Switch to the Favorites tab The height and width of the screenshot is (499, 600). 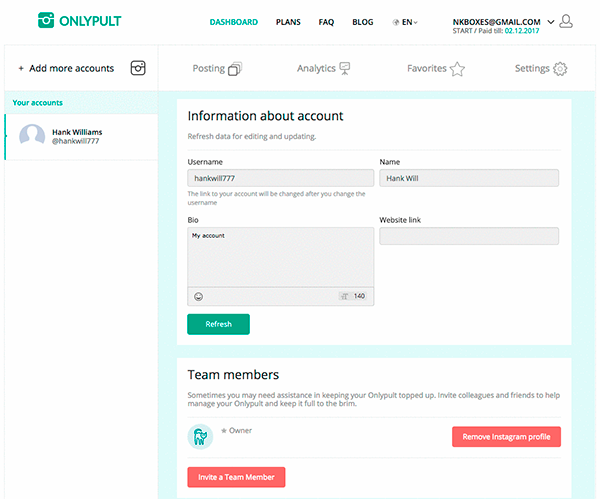(x=436, y=68)
